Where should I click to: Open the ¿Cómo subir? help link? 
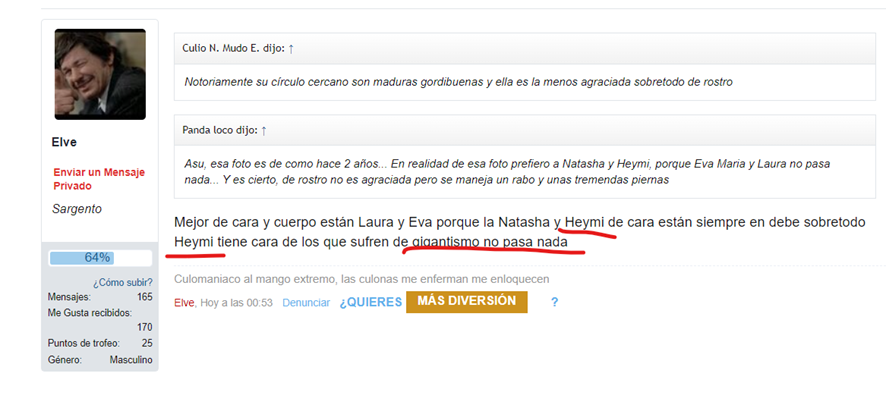tap(122, 282)
